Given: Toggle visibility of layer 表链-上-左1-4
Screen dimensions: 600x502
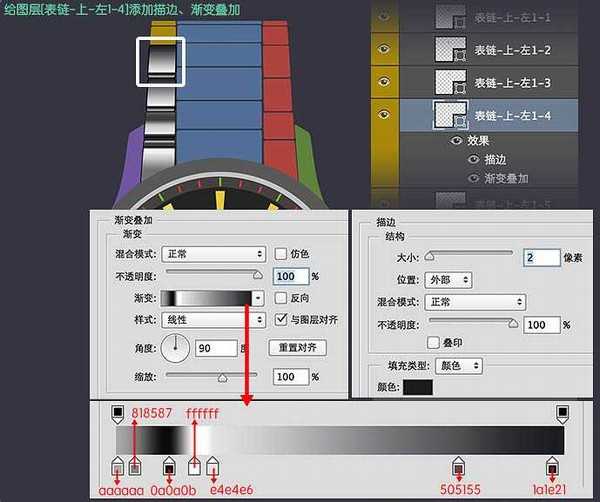Looking at the screenshot, I should [x=386, y=116].
